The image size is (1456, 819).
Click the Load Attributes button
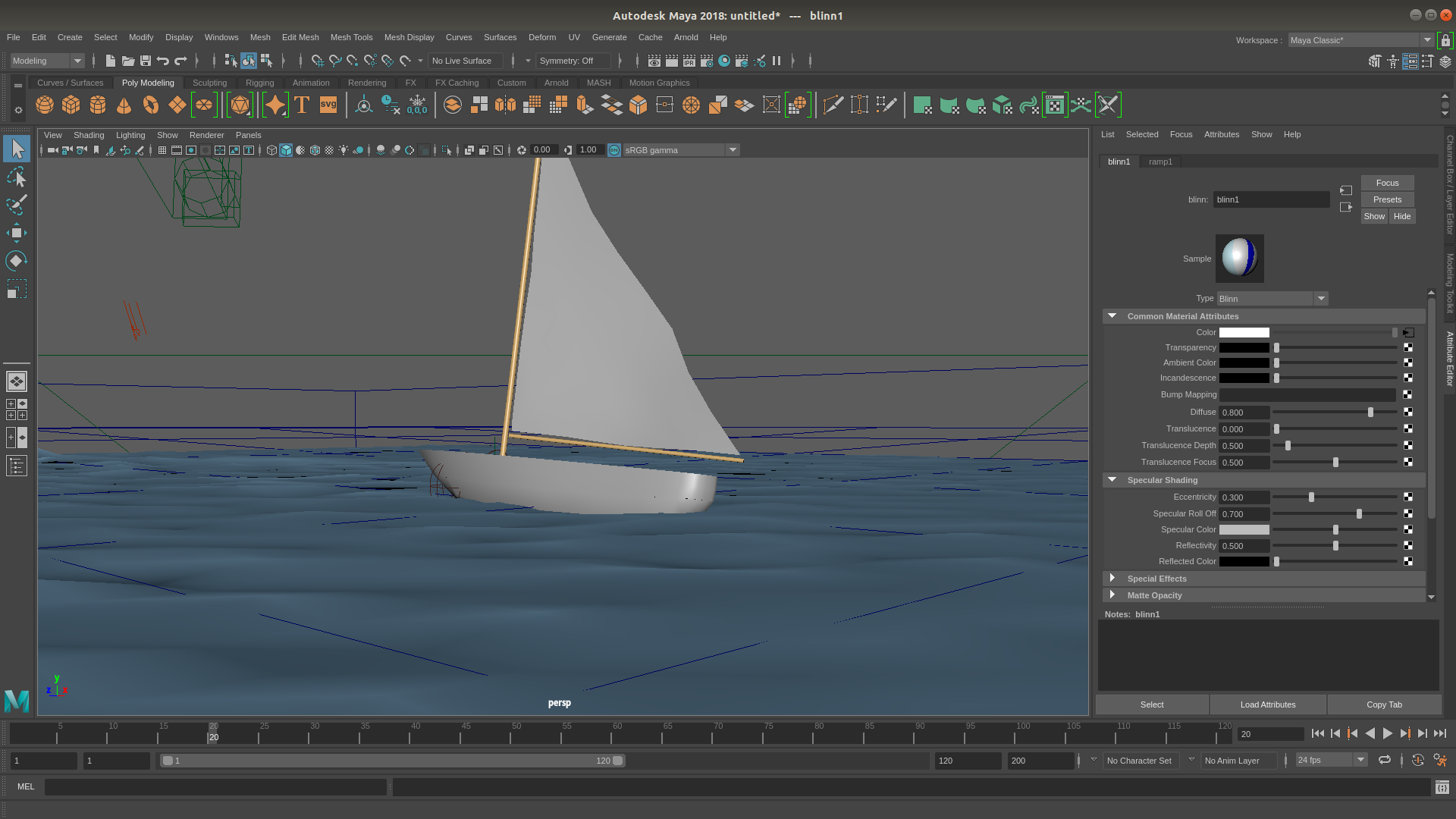click(x=1268, y=704)
